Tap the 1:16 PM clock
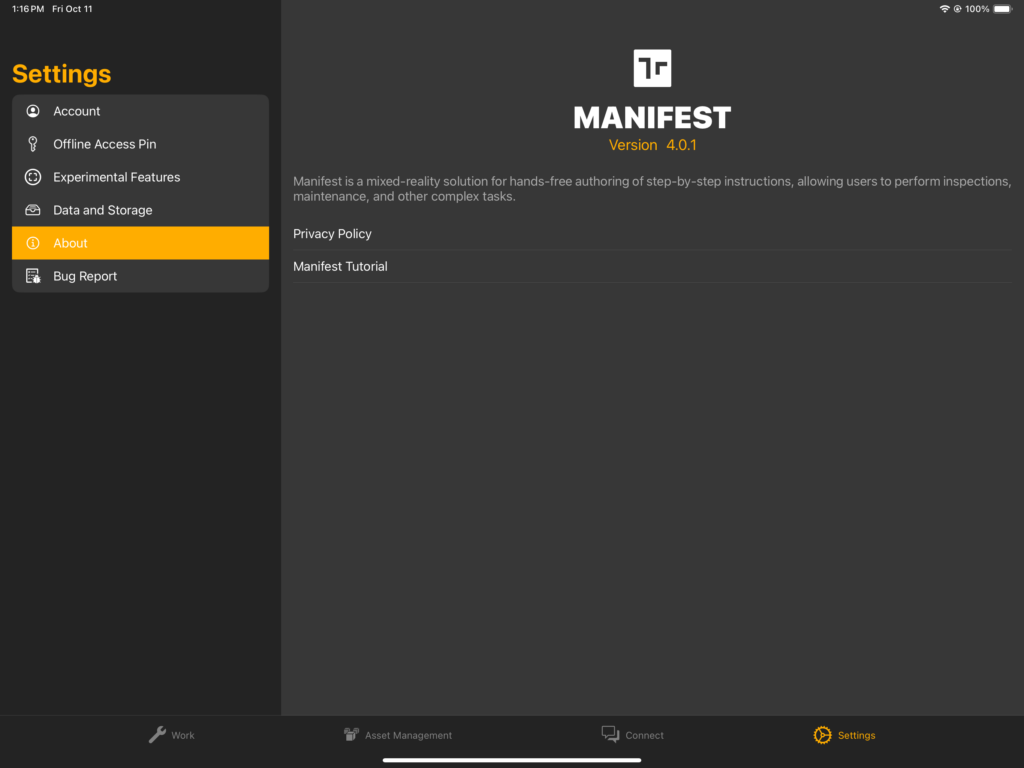 coord(27,9)
